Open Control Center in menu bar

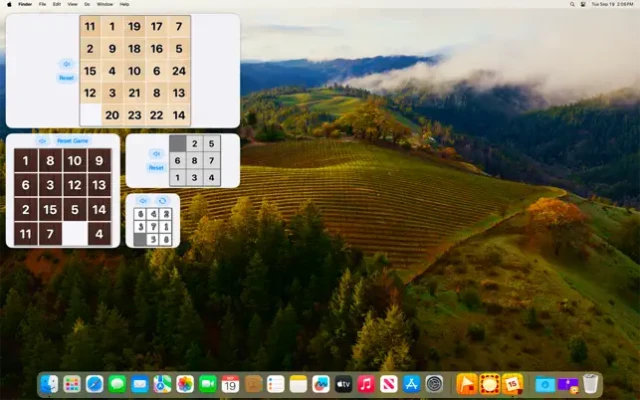pos(583,4)
